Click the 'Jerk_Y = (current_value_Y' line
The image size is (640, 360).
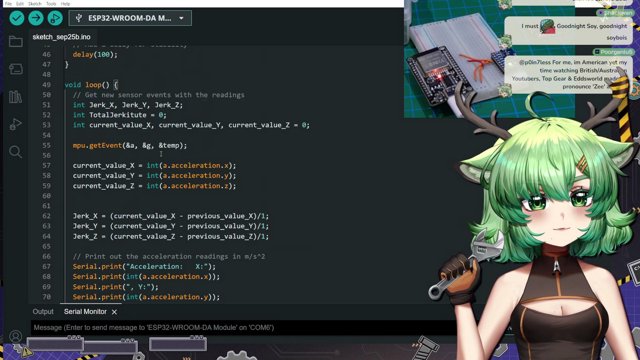click(x=171, y=226)
